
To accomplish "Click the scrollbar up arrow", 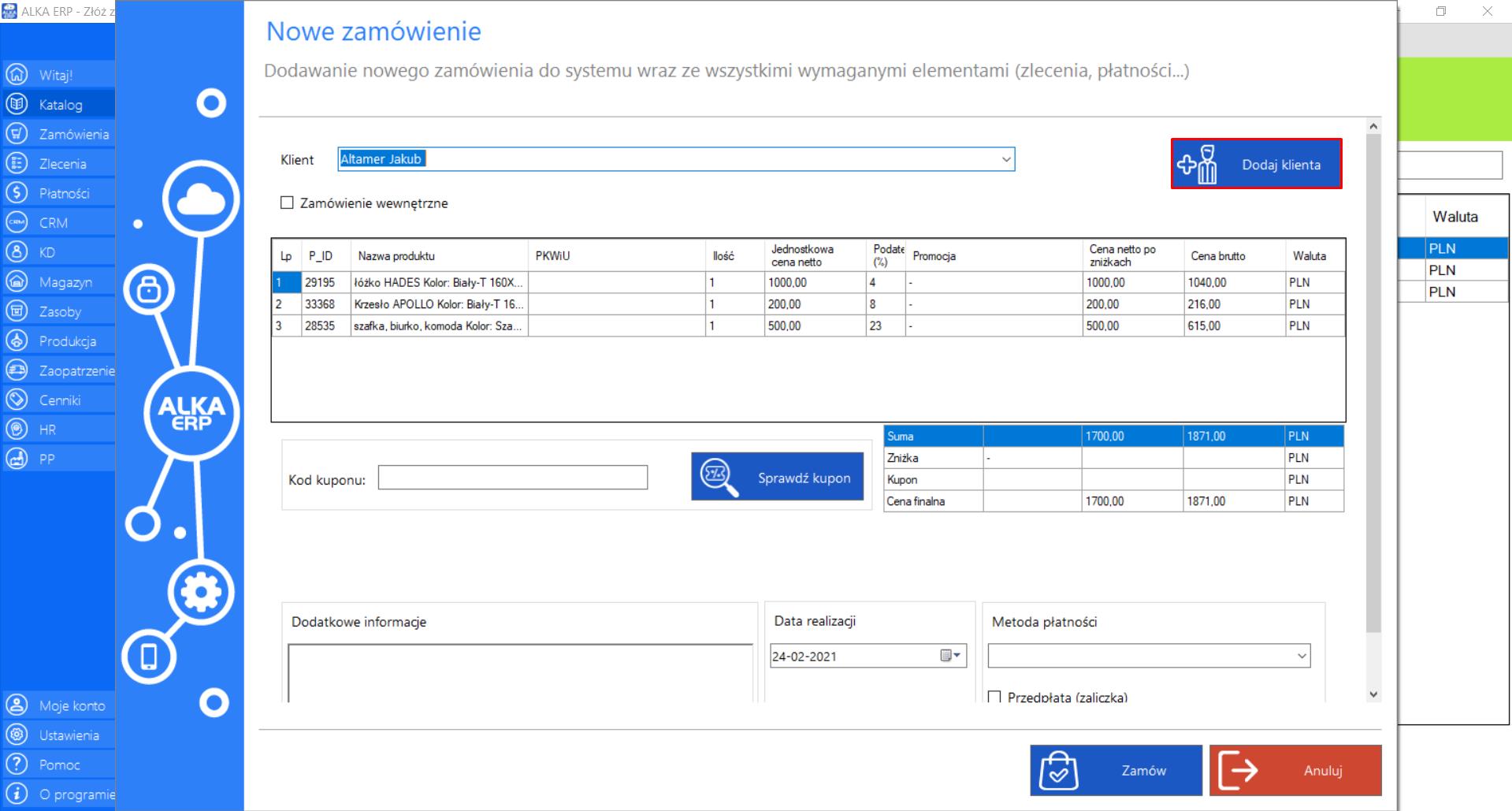I will (x=1373, y=125).
